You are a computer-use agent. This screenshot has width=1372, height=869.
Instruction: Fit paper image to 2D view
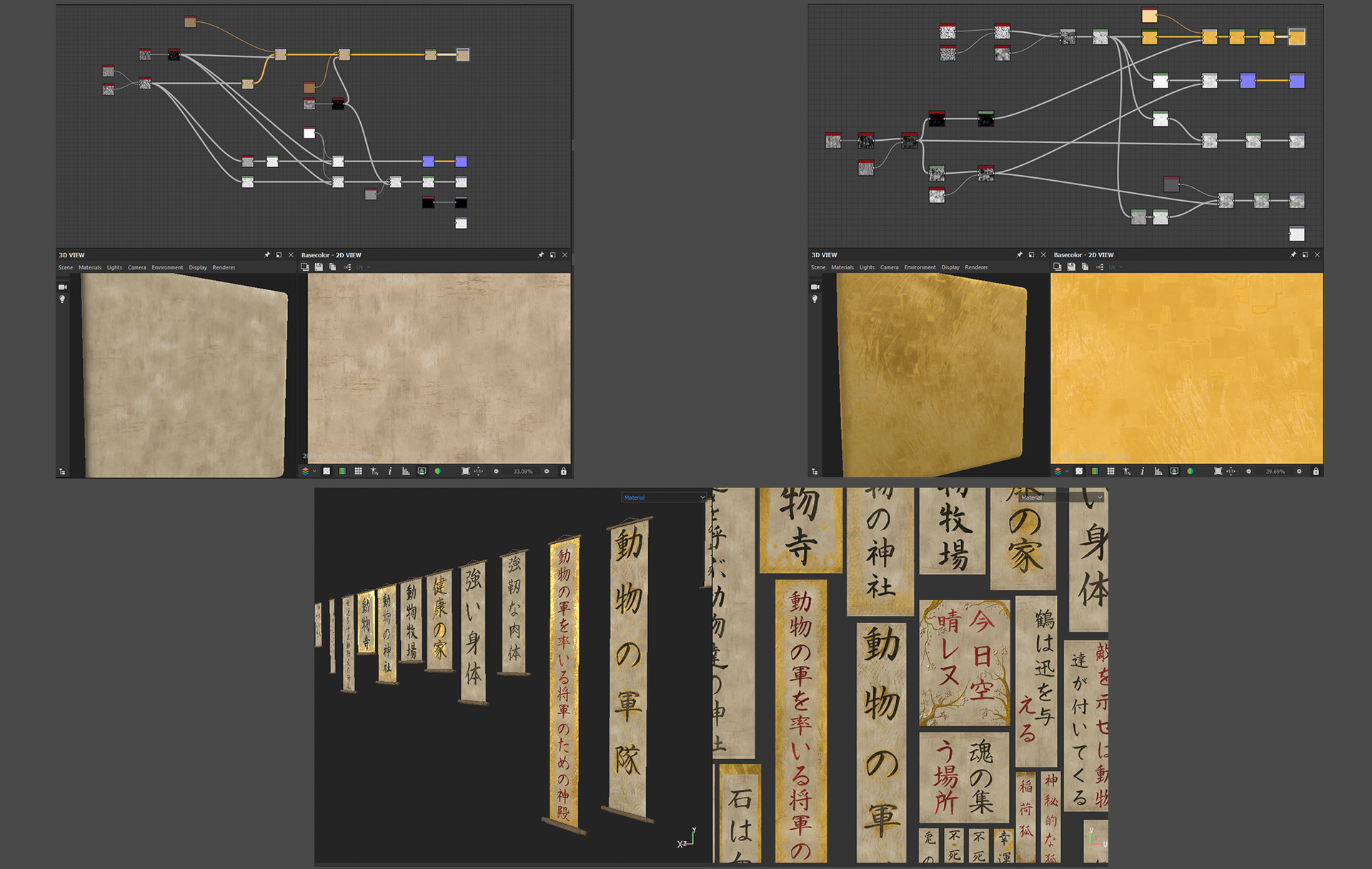(x=465, y=472)
